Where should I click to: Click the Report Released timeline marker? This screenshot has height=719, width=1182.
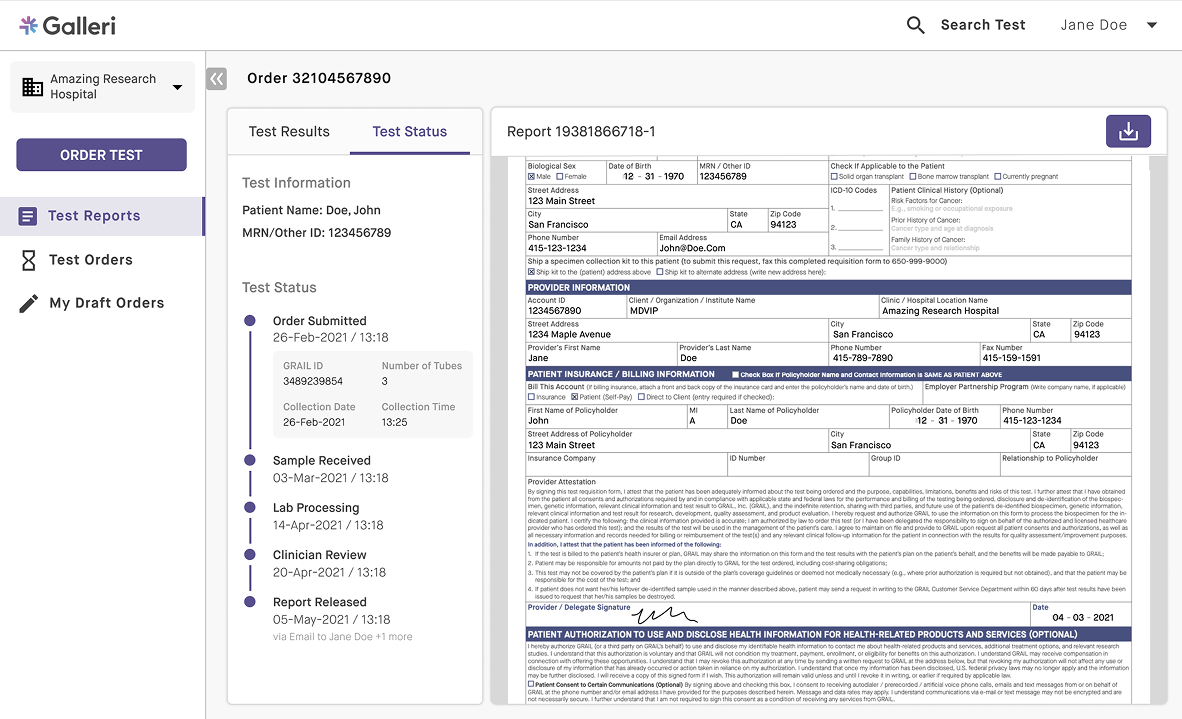coord(250,602)
